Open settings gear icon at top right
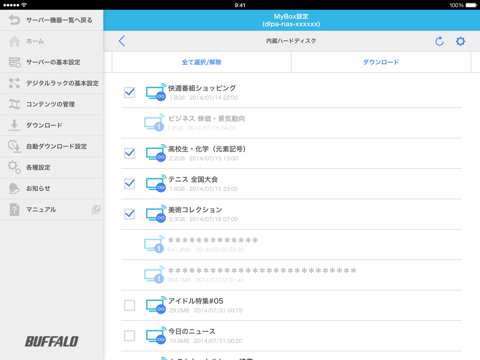 tap(460, 41)
